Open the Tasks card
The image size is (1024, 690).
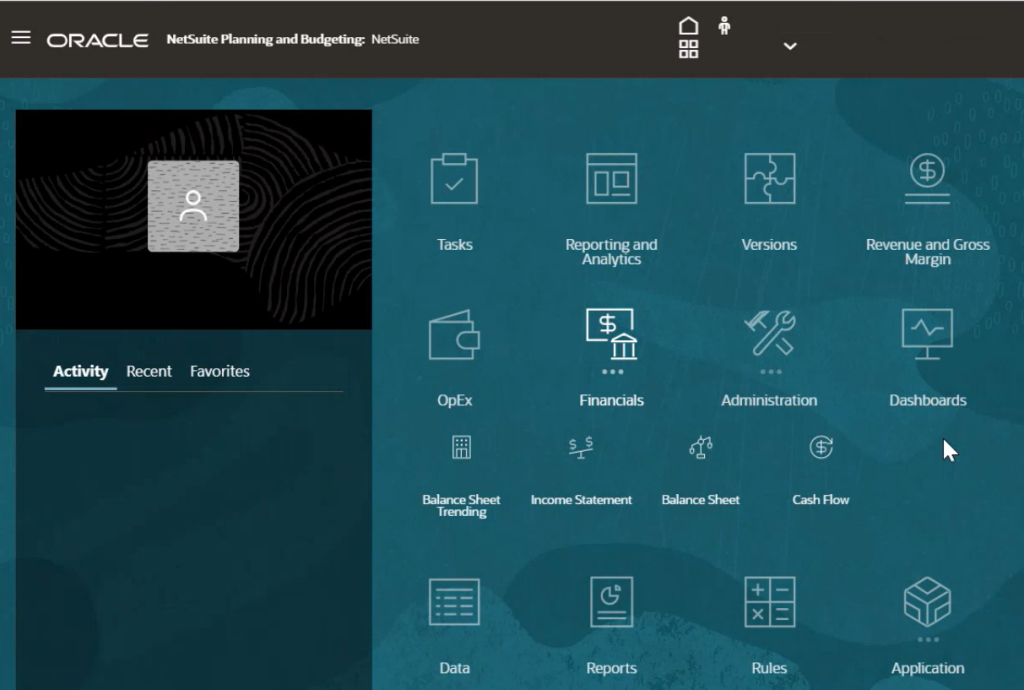pos(454,180)
